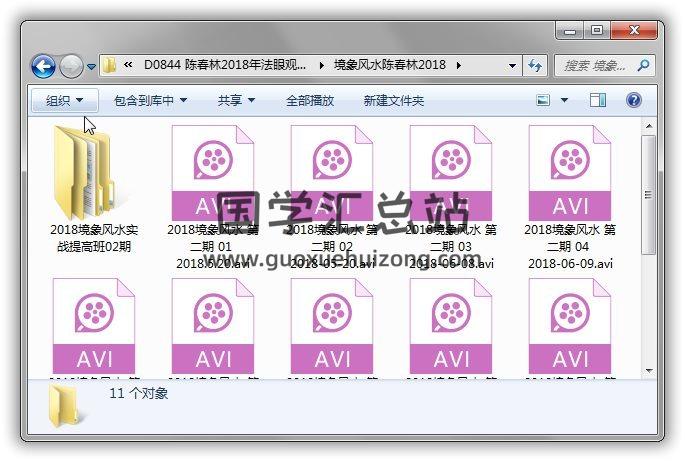Image resolution: width=685 pixels, height=462 pixels.
Task: Expand arrow after D0844 path segment
Action: pos(322,66)
